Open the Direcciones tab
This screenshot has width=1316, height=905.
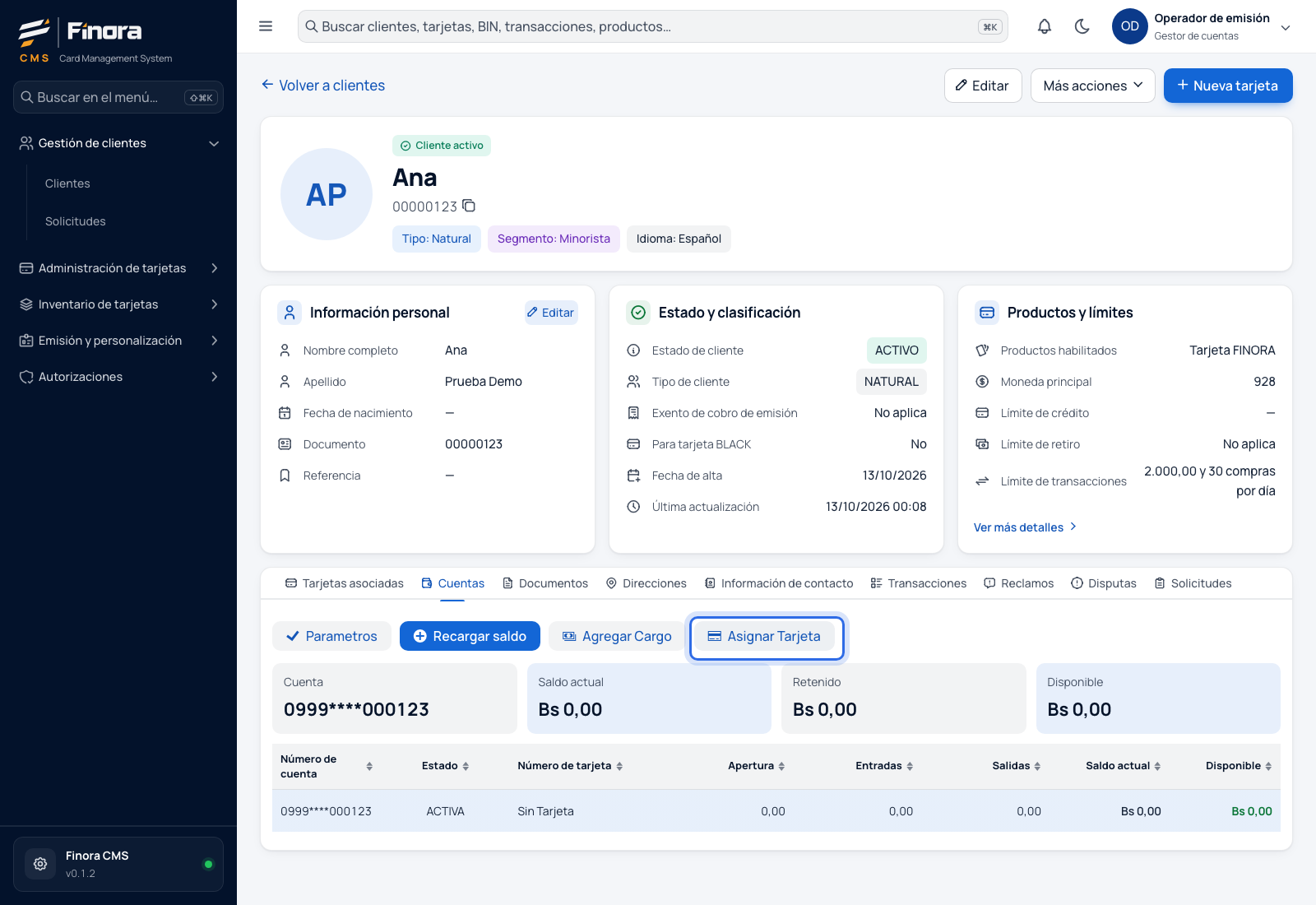646,583
